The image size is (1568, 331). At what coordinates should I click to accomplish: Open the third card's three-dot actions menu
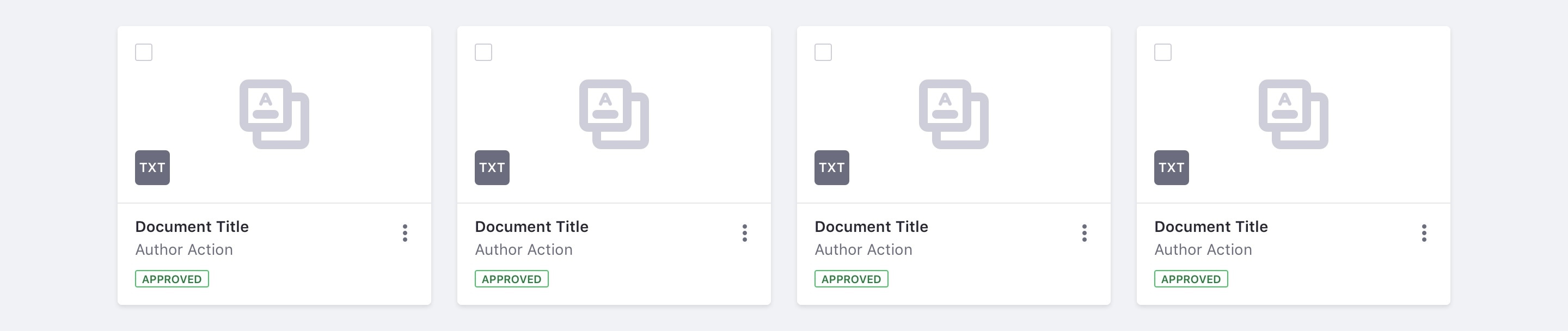pyautogui.click(x=1084, y=233)
